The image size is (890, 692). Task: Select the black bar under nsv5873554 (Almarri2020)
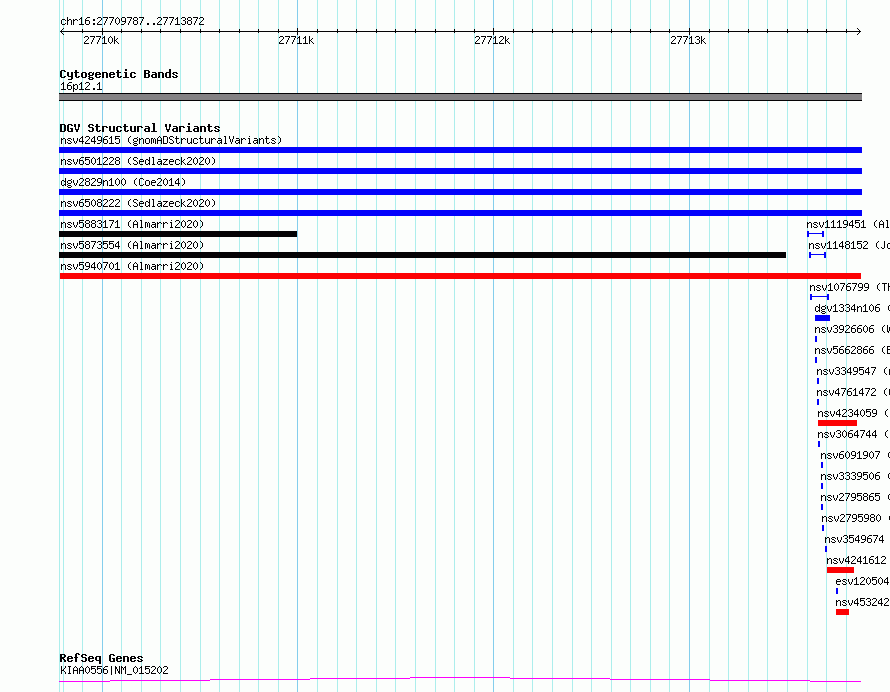point(422,255)
